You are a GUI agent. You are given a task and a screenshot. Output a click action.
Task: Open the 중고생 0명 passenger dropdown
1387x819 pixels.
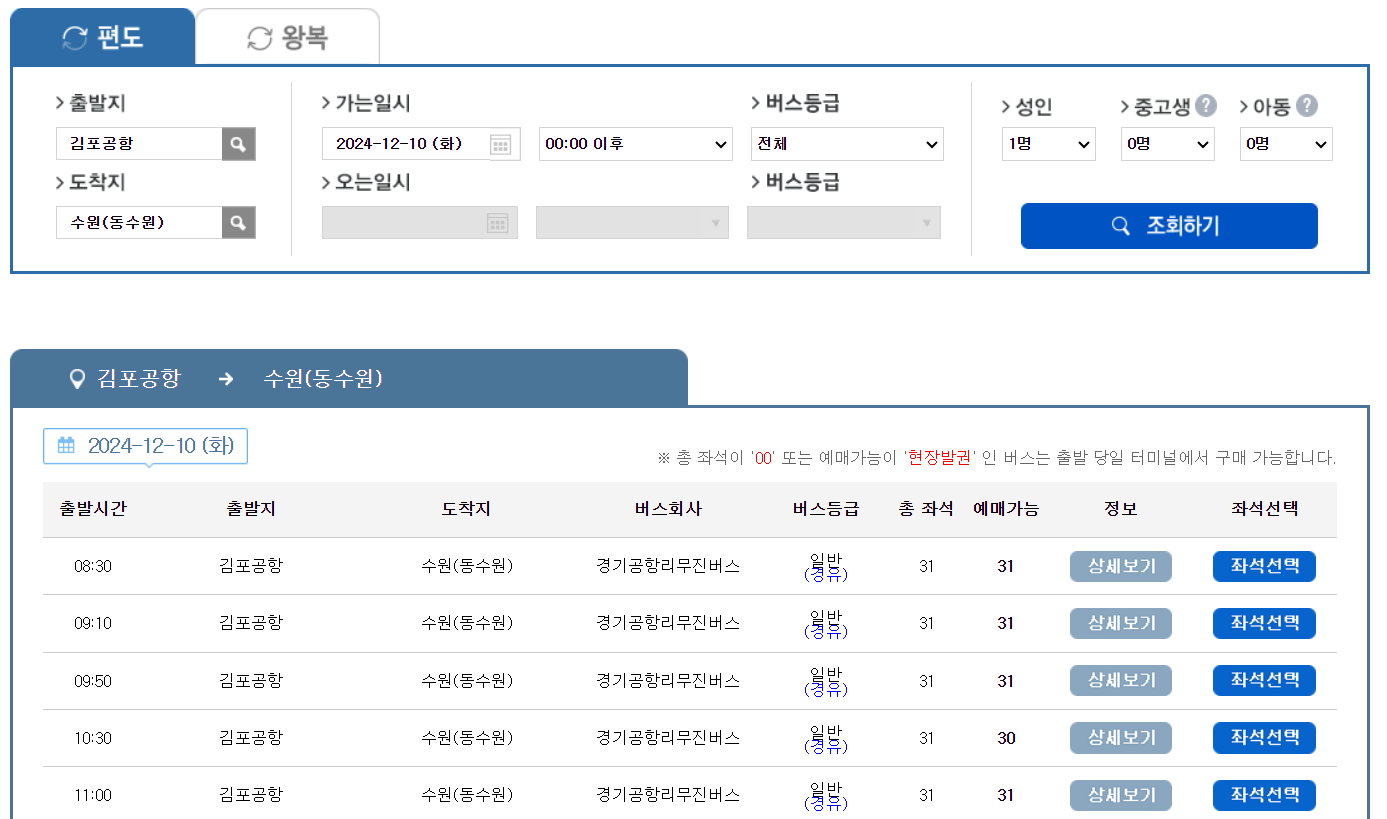click(1167, 144)
